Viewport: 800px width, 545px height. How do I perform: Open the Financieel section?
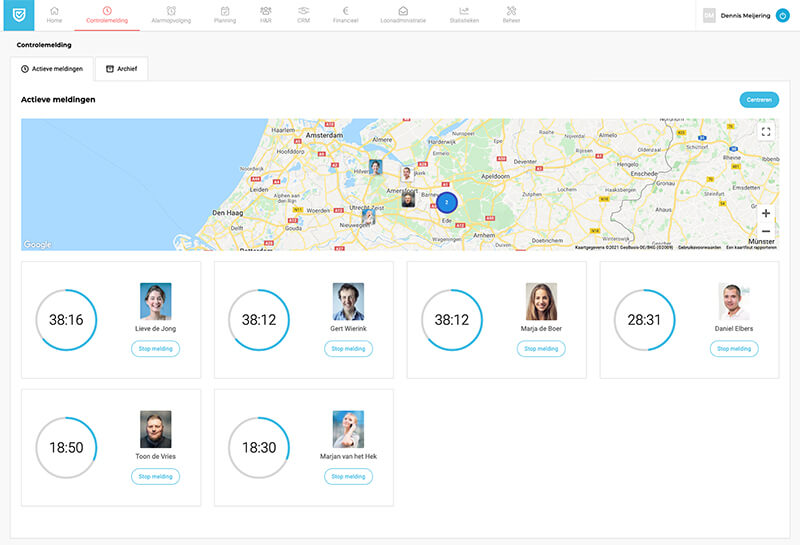click(345, 15)
